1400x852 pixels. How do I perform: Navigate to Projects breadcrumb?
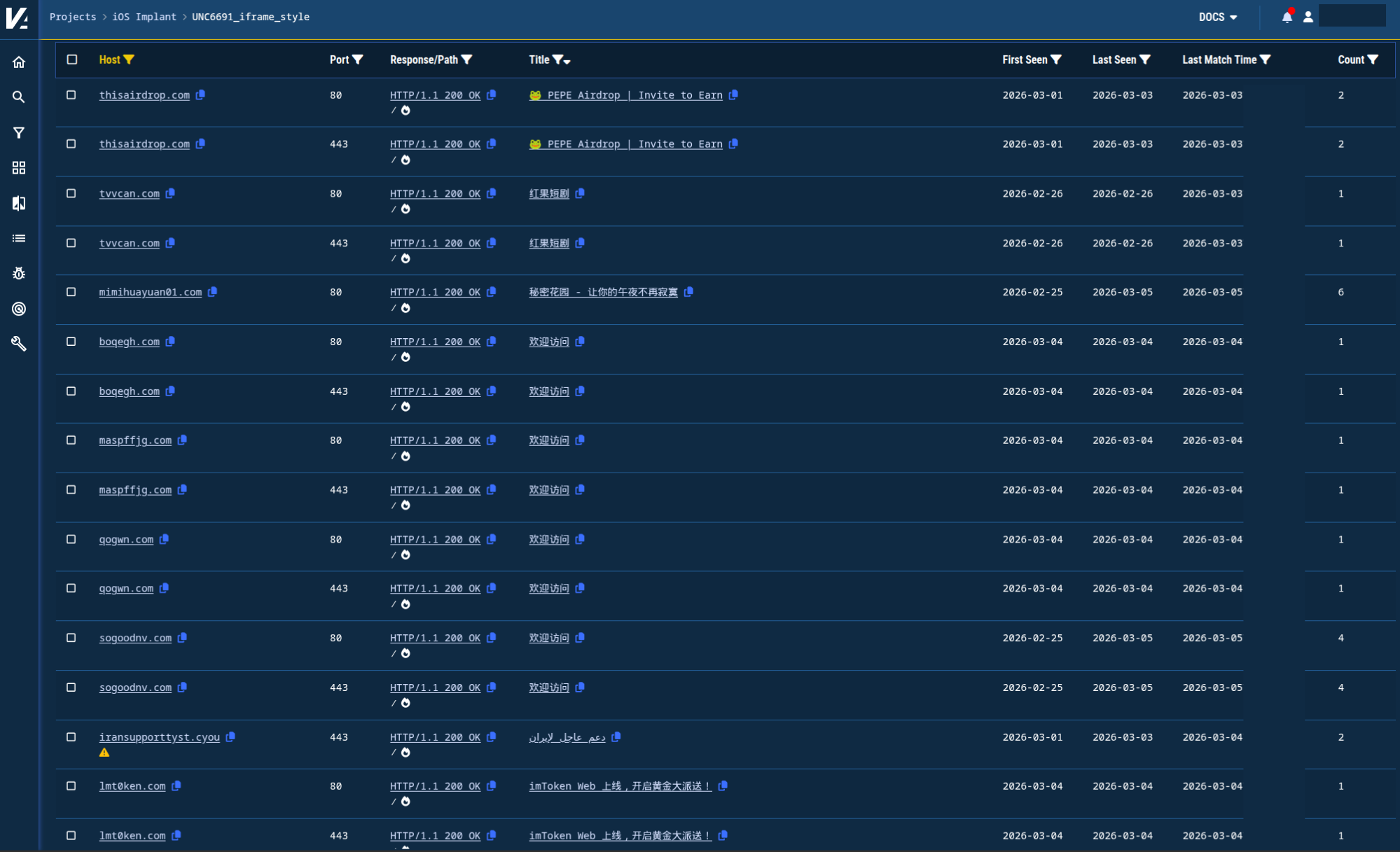click(73, 17)
